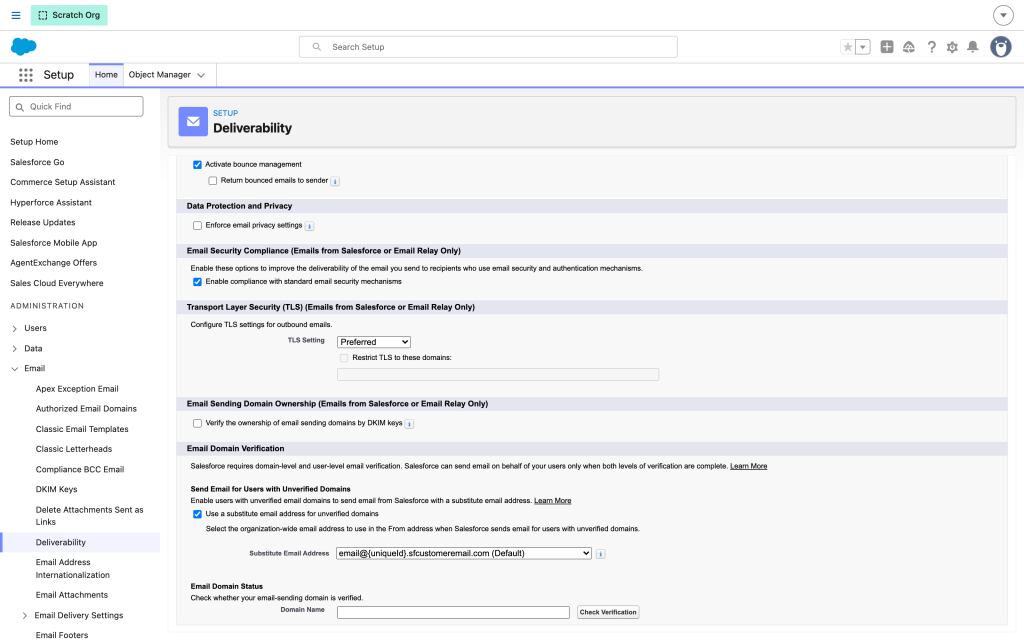The height and width of the screenshot is (640, 1024).
Task: Open Salesforce Mobile App
Action: point(54,243)
